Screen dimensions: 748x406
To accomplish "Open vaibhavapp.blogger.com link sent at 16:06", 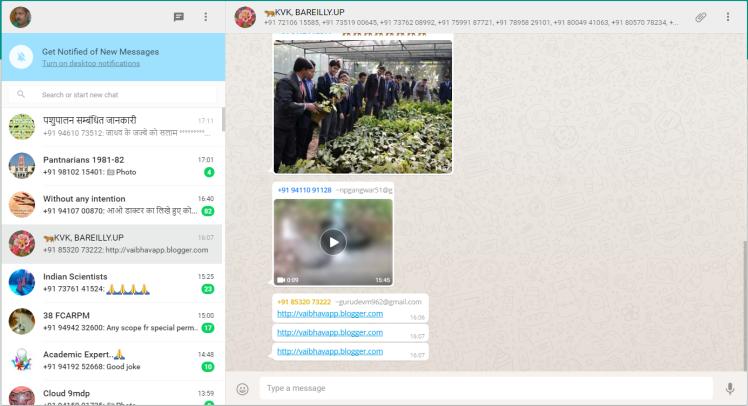I will click(x=330, y=313).
